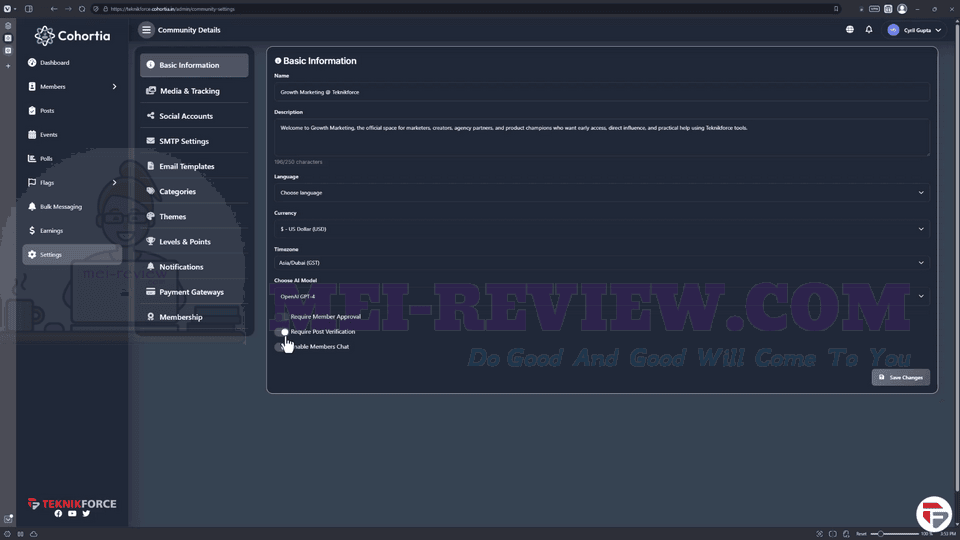Click the Settings gear icon in sidebar
The width and height of the screenshot is (960, 540).
point(32,255)
